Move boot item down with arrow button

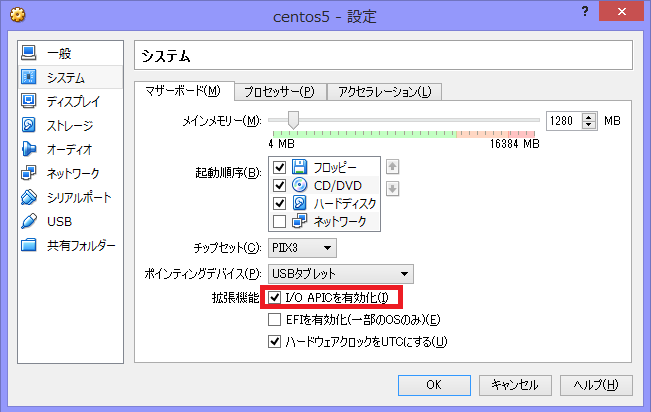point(392,189)
